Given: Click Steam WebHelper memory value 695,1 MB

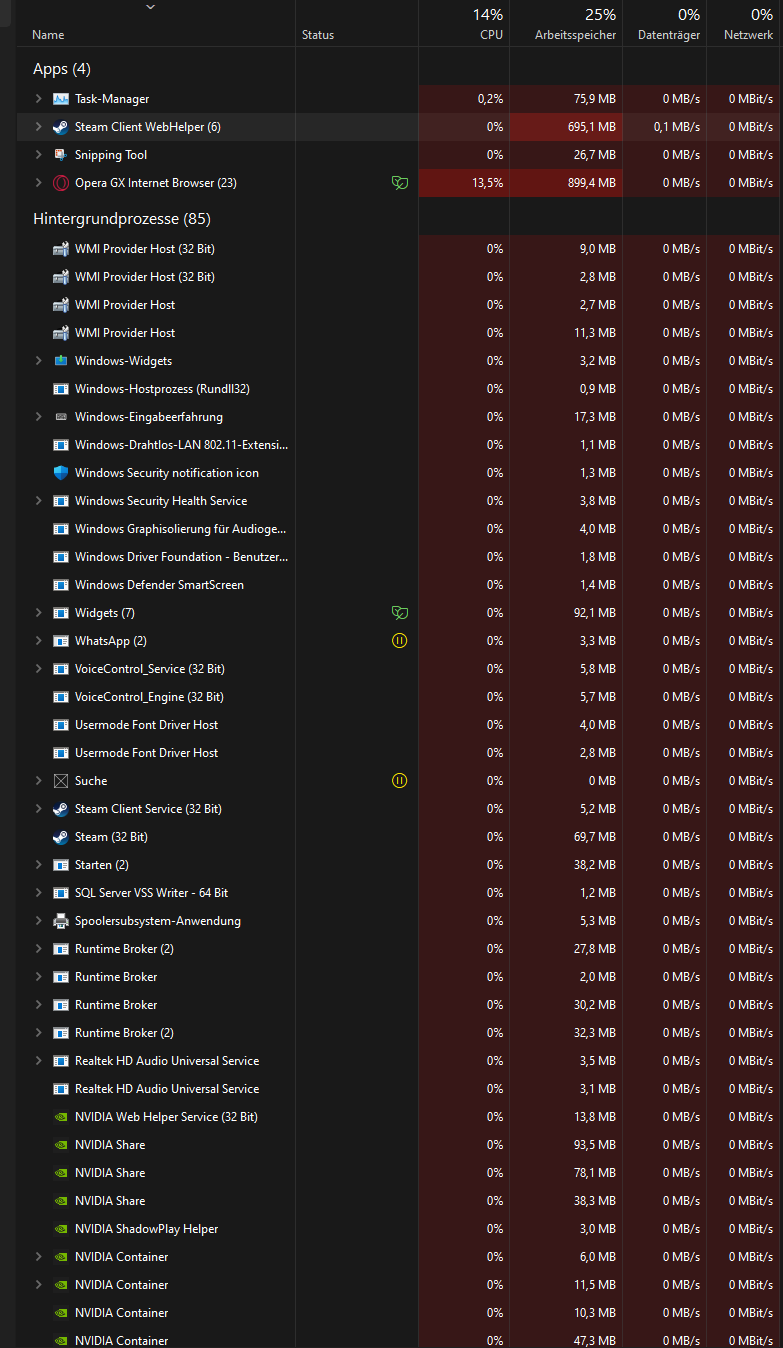Looking at the screenshot, I should click(591, 127).
